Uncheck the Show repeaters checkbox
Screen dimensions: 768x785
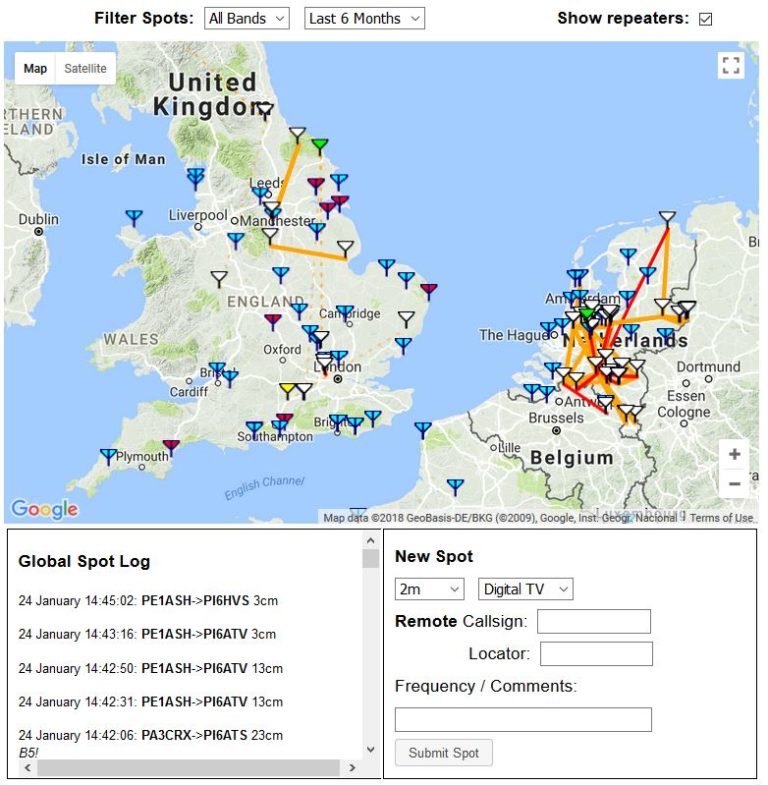(705, 19)
